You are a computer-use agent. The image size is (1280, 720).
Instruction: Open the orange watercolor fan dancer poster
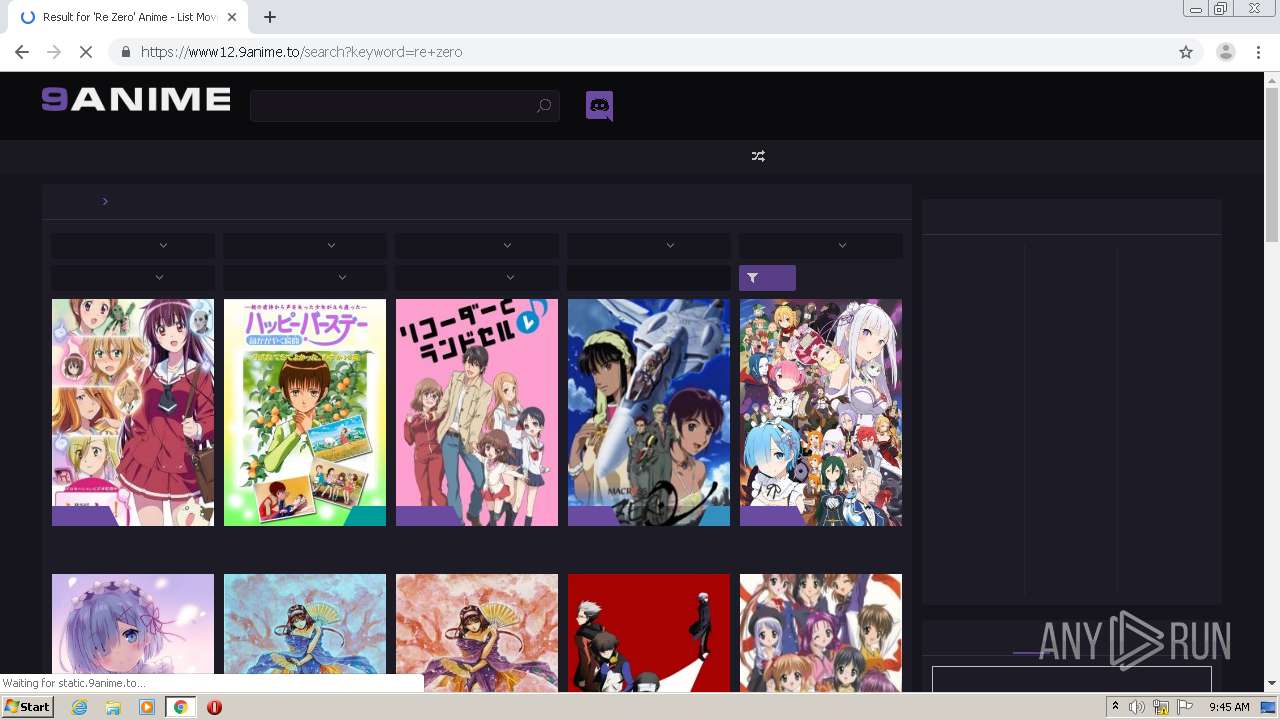coord(477,633)
